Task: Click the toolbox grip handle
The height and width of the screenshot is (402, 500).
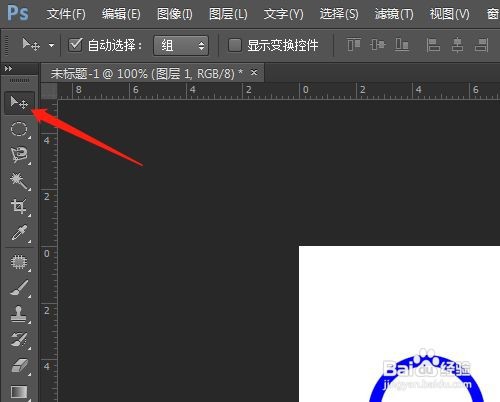Action: click(19, 80)
